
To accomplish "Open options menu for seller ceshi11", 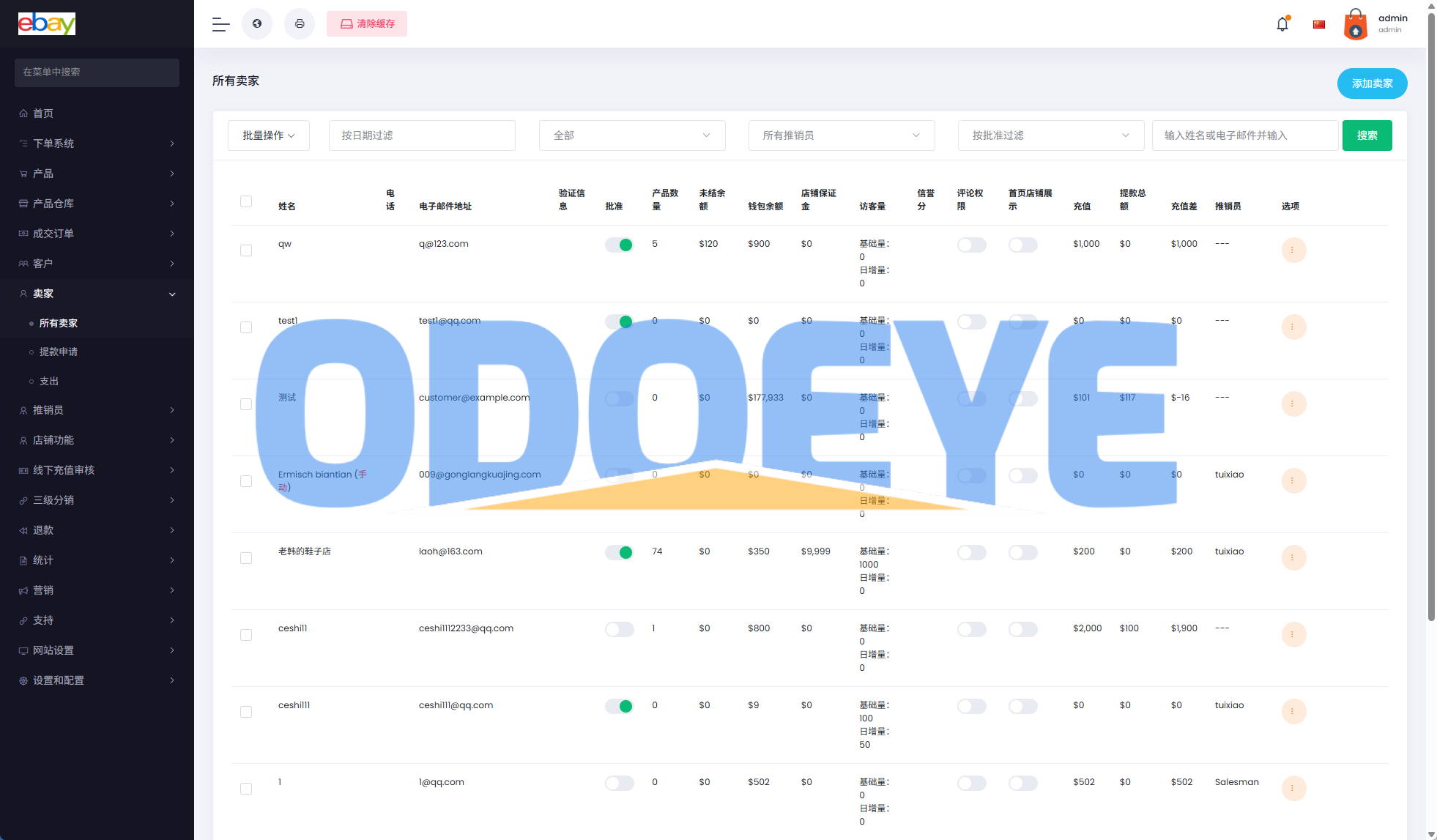I will [1293, 635].
